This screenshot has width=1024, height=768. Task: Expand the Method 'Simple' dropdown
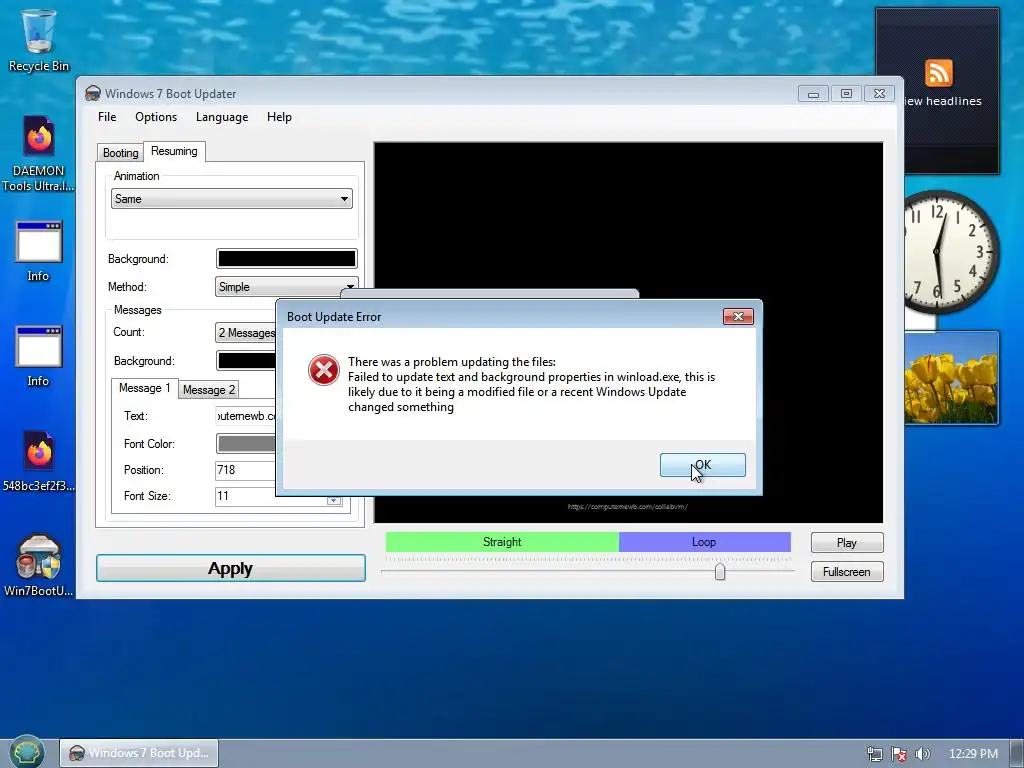point(286,287)
